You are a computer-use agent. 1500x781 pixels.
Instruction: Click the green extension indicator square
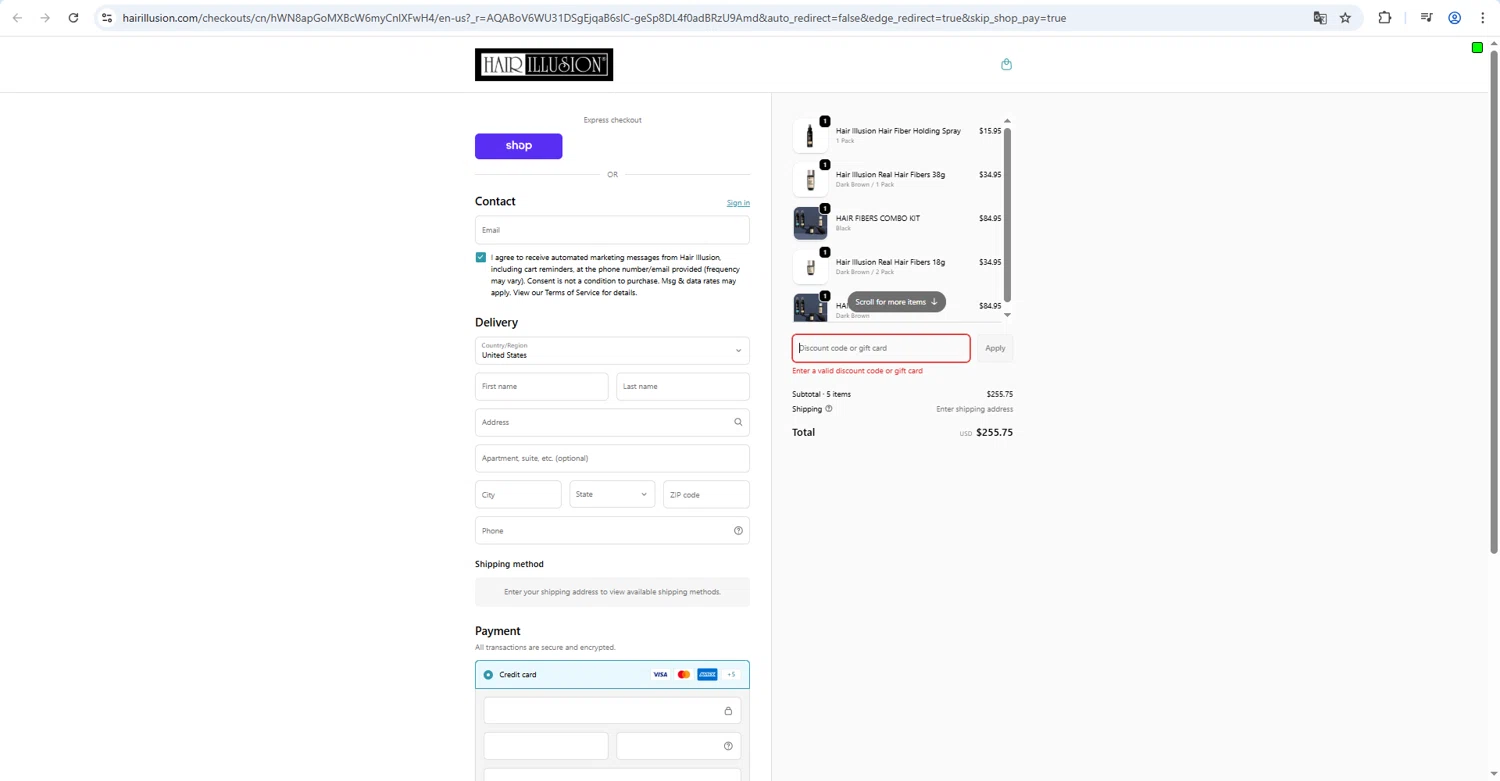(x=1477, y=48)
